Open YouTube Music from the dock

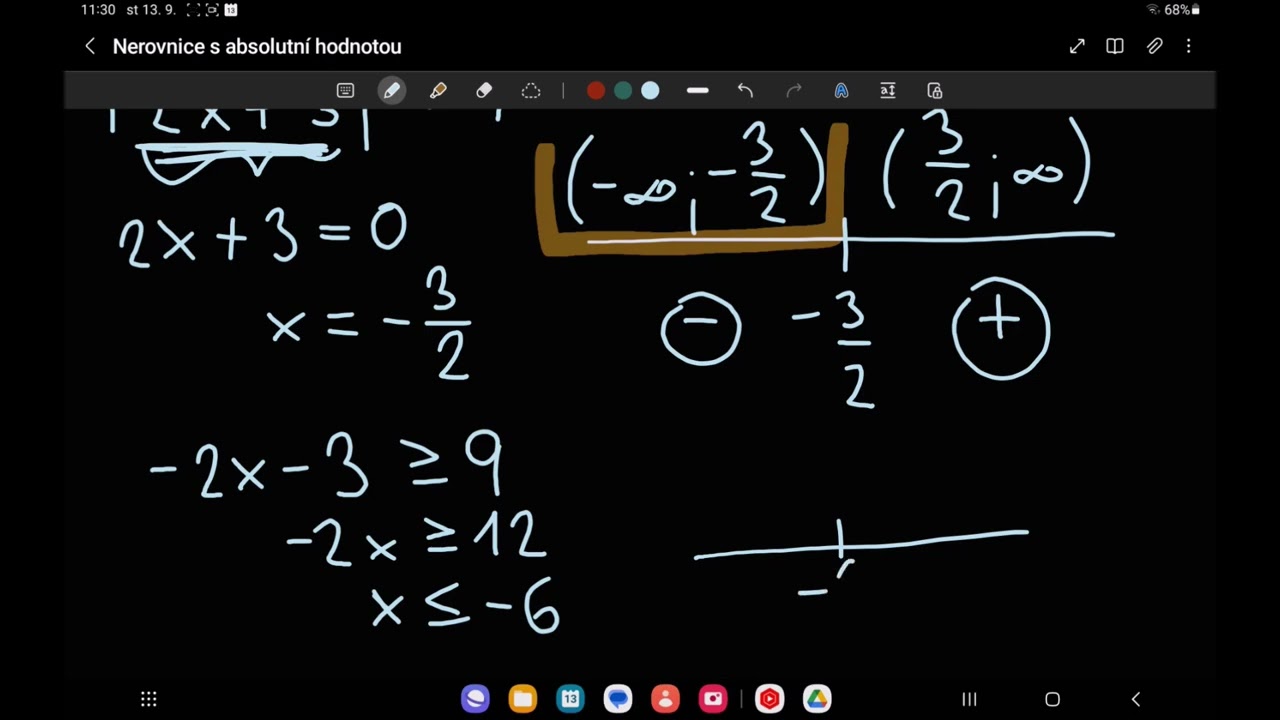[769, 699]
